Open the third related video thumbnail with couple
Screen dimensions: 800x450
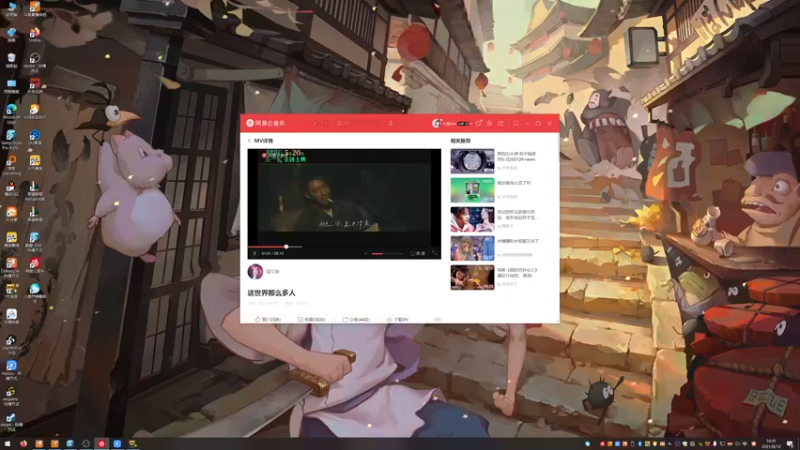point(472,219)
